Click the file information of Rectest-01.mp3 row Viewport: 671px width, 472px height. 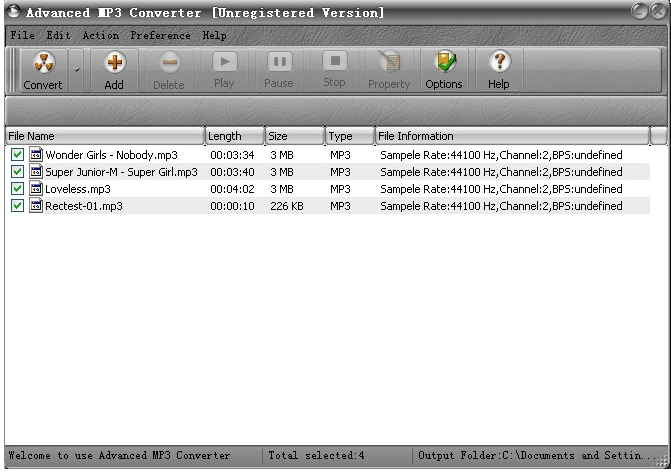click(501, 206)
